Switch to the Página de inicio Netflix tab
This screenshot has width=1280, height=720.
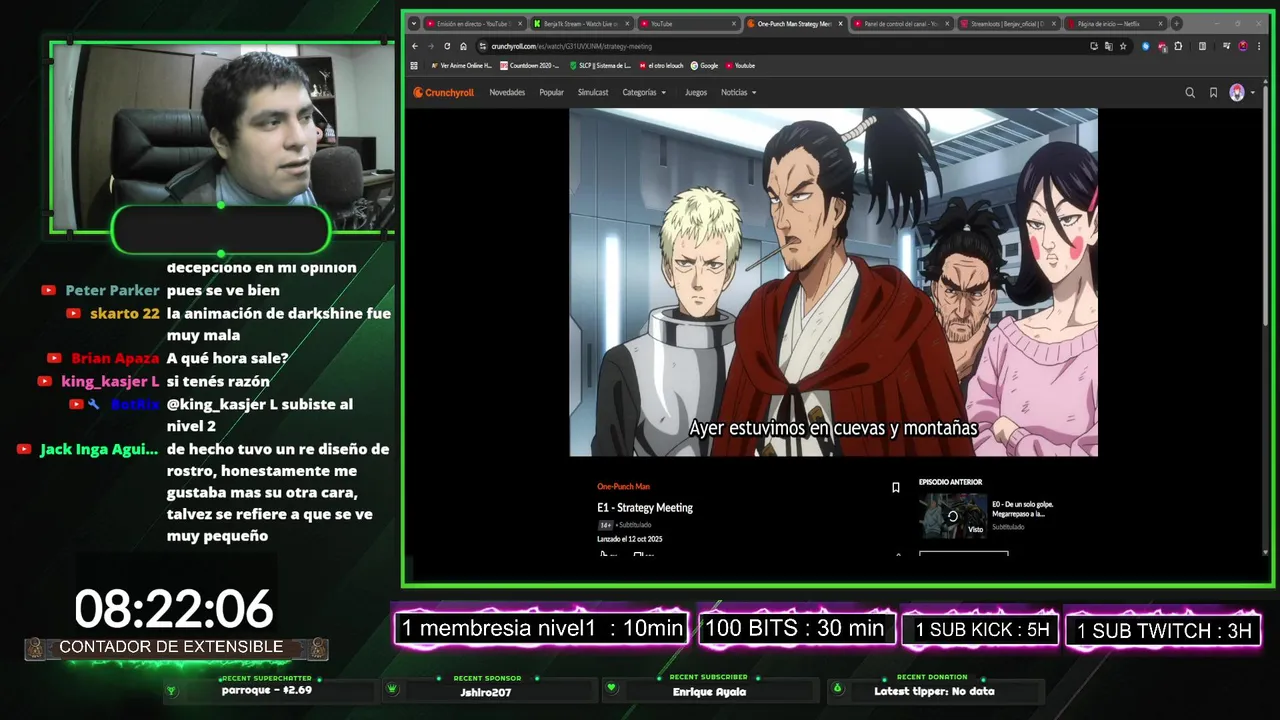coord(1115,23)
